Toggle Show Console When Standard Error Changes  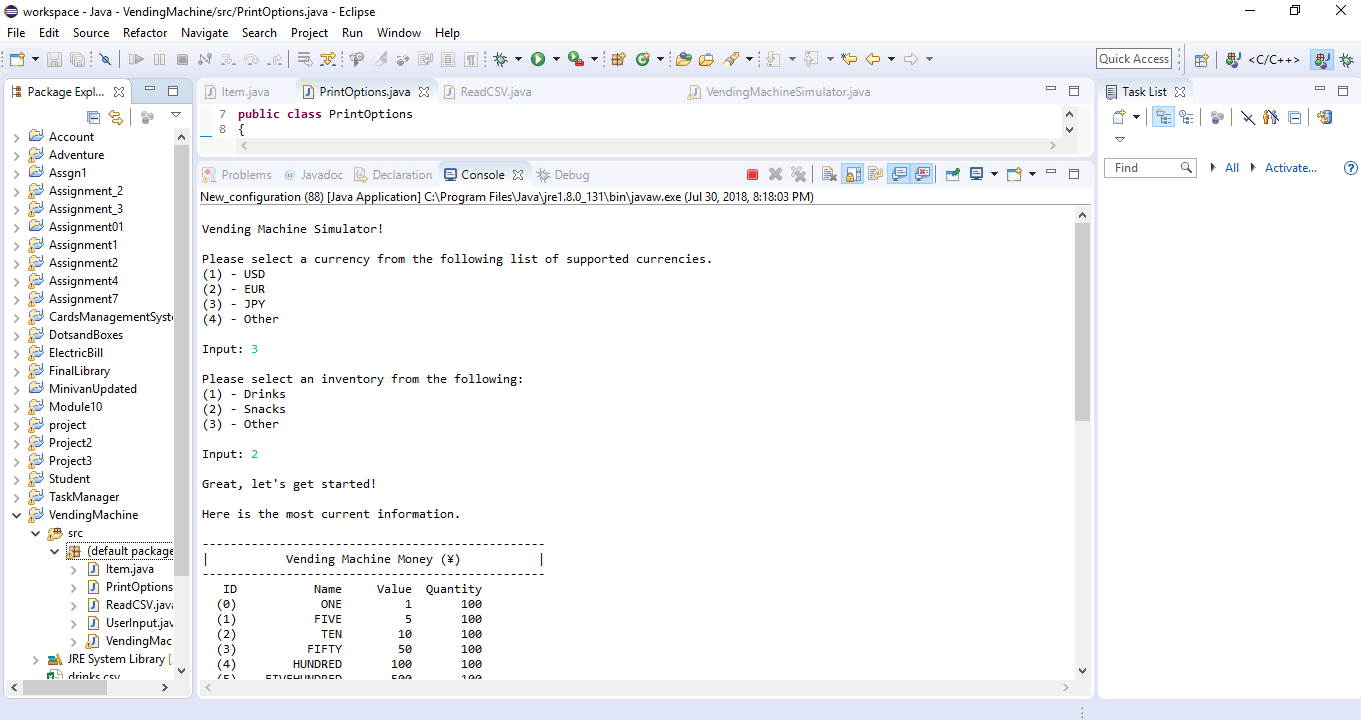coord(922,174)
